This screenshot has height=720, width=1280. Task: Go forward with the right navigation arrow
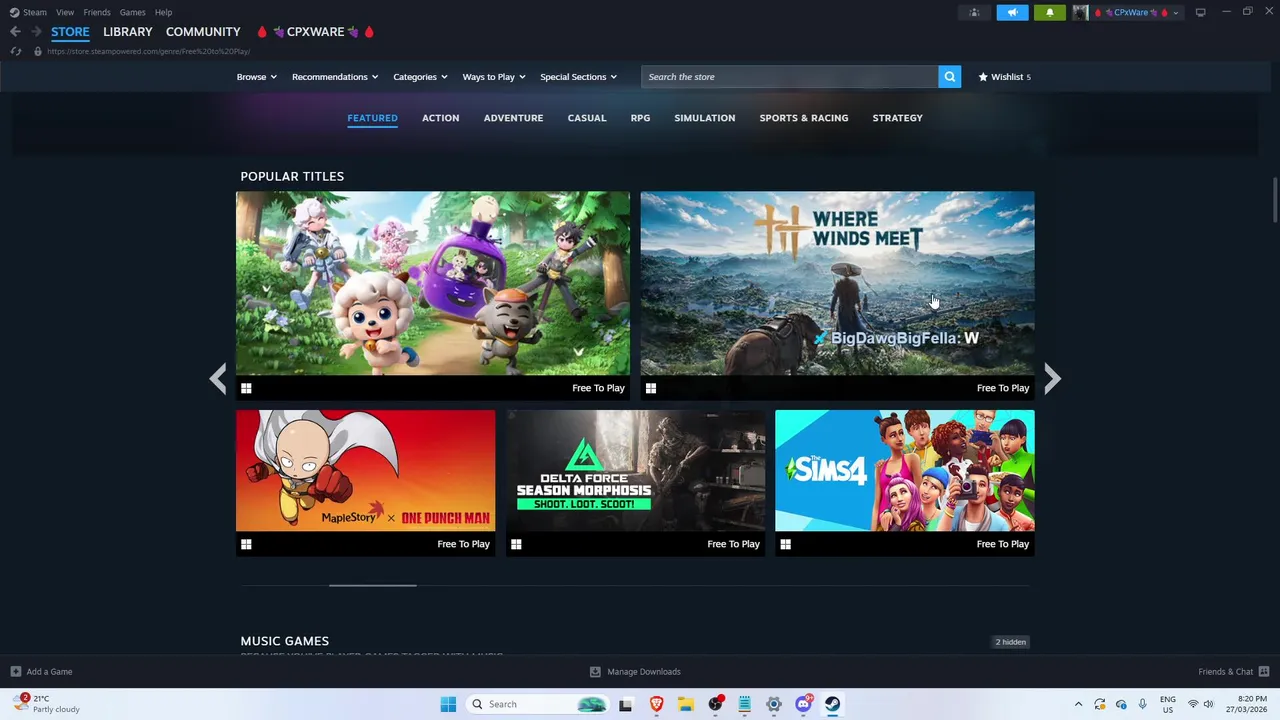pos(36,32)
